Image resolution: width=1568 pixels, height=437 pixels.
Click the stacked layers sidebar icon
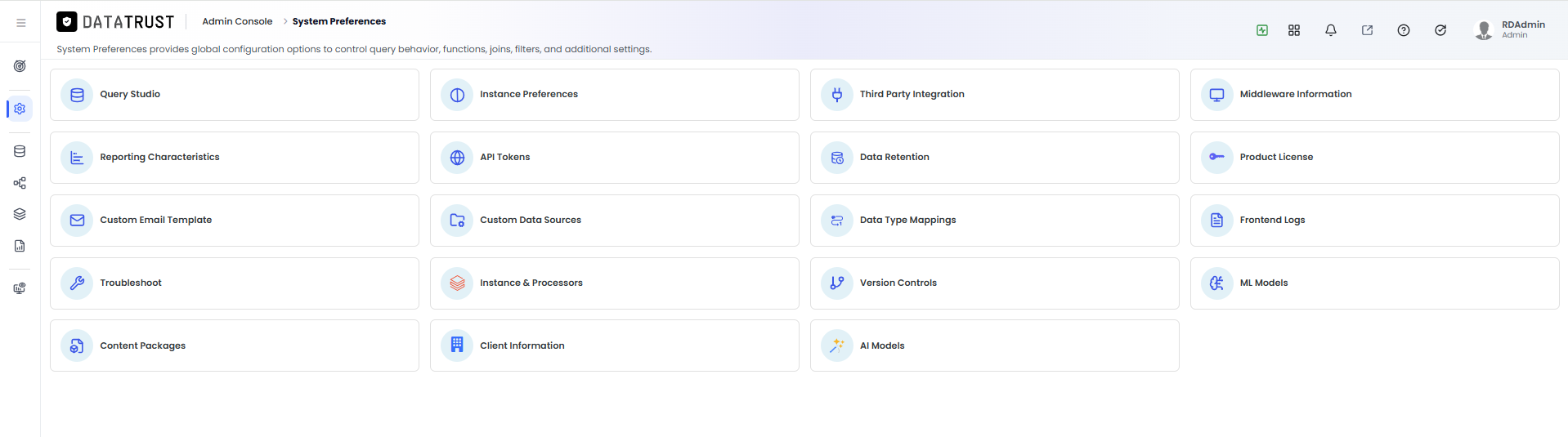coord(20,214)
